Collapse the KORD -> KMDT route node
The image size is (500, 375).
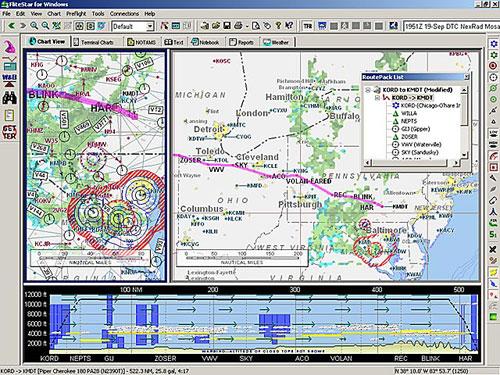[x=377, y=98]
